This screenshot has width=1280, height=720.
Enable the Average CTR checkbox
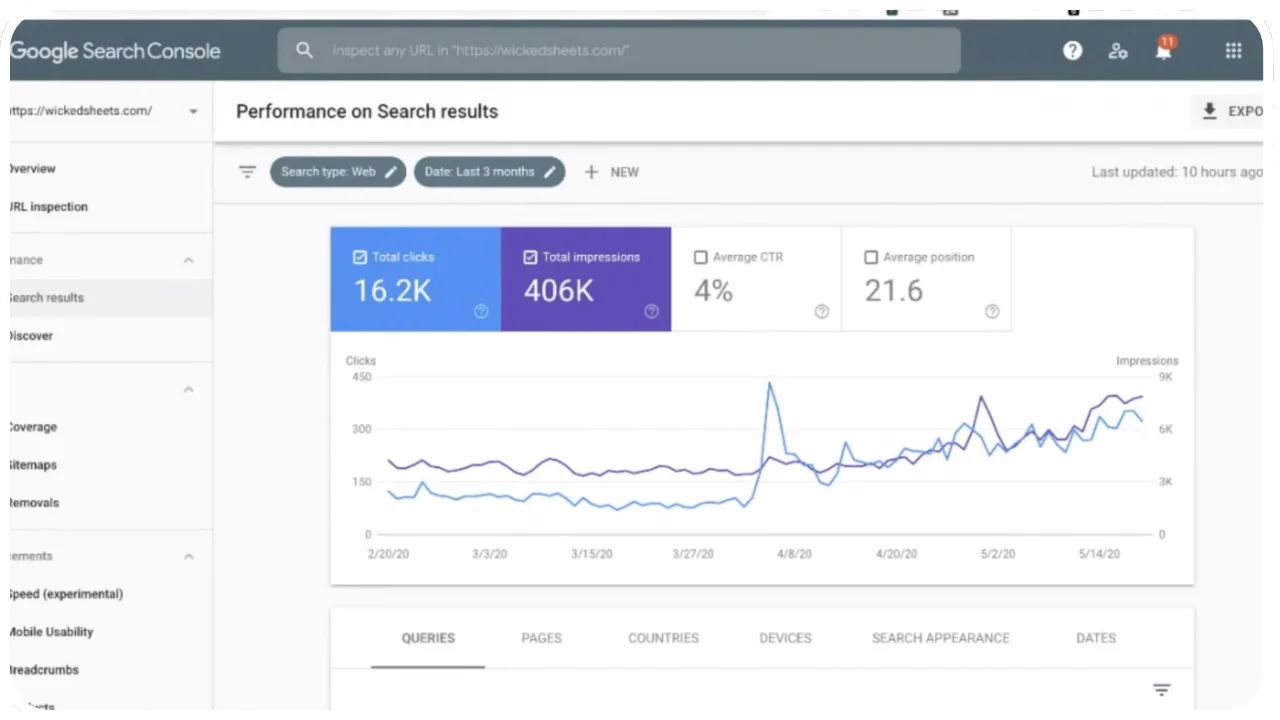click(x=700, y=257)
